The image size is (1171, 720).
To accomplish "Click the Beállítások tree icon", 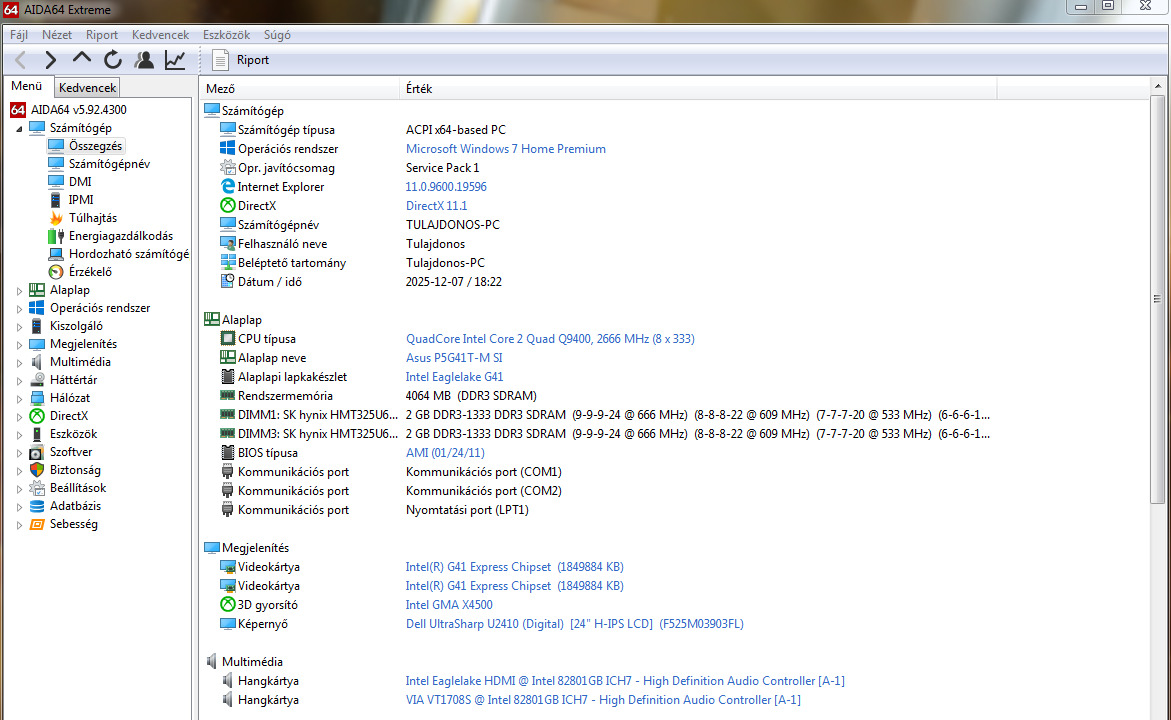I will pos(37,488).
